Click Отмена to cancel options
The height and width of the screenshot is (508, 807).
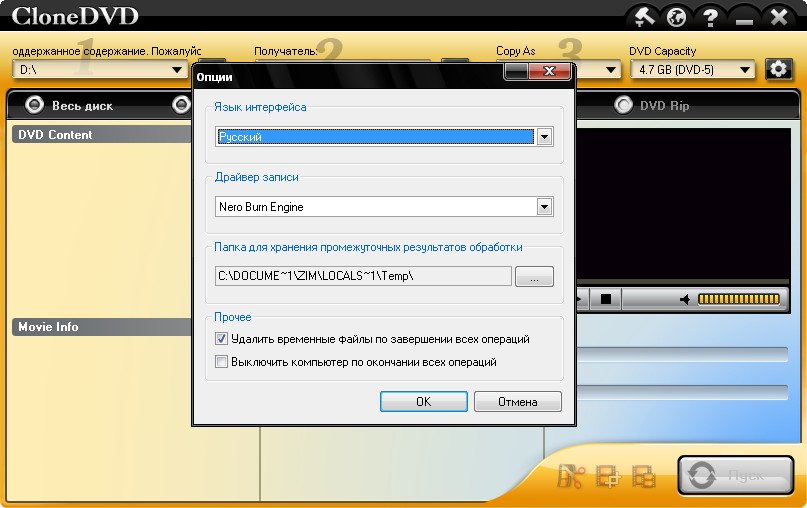517,401
